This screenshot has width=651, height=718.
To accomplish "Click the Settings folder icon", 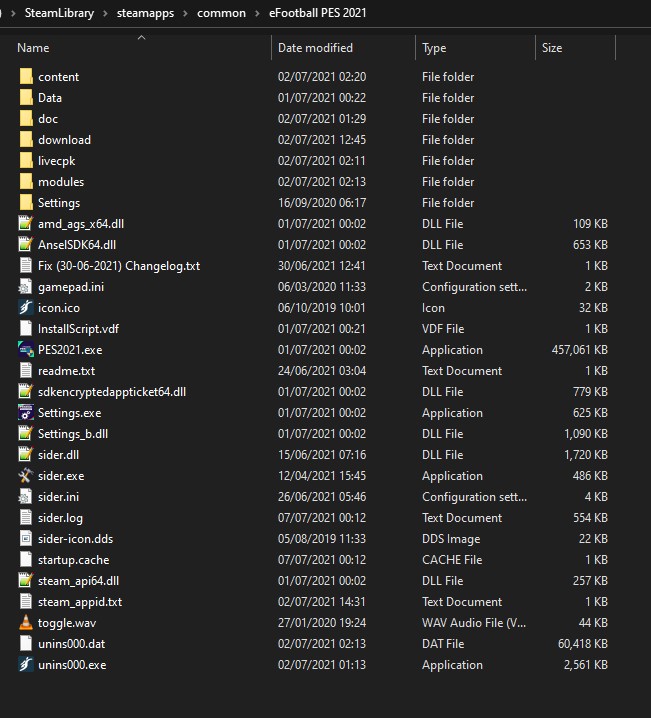I will click(x=26, y=202).
